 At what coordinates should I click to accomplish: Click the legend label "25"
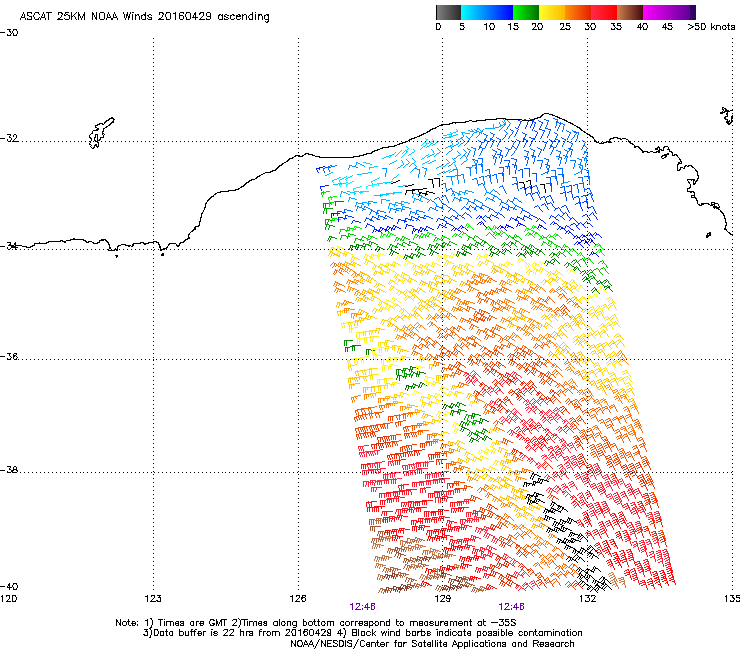[x=565, y=27]
